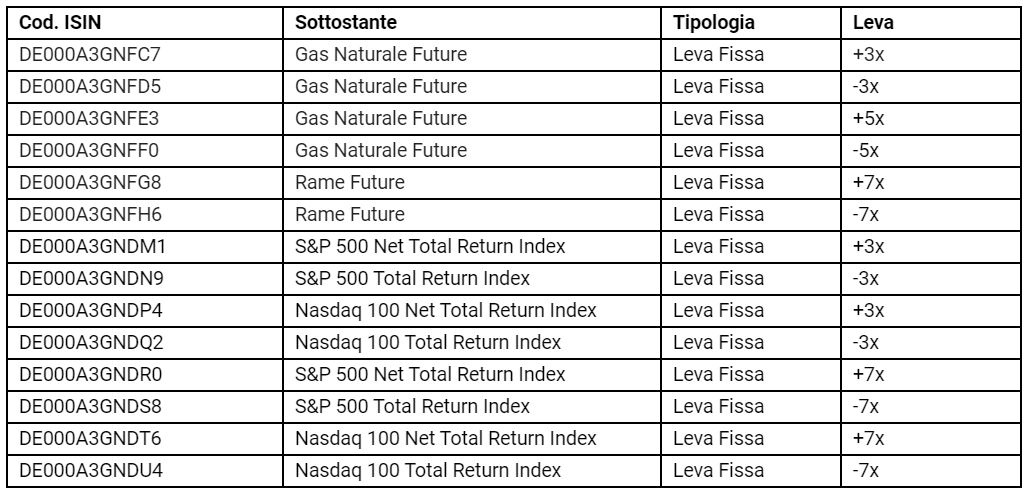
Task: Select ISIN code DE000A3GNDT6
Action: coord(91,439)
